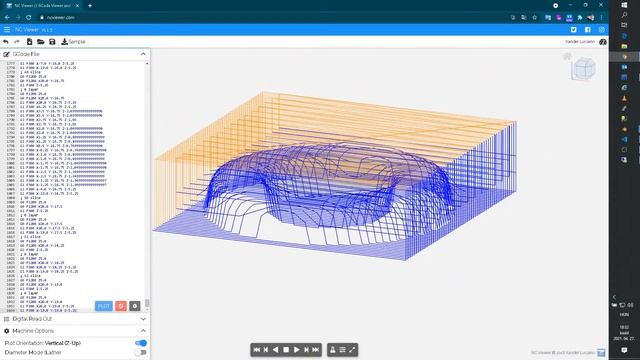Rewind to start of toolpath
Image resolution: width=640 pixels, height=360 pixels.
pos(257,350)
